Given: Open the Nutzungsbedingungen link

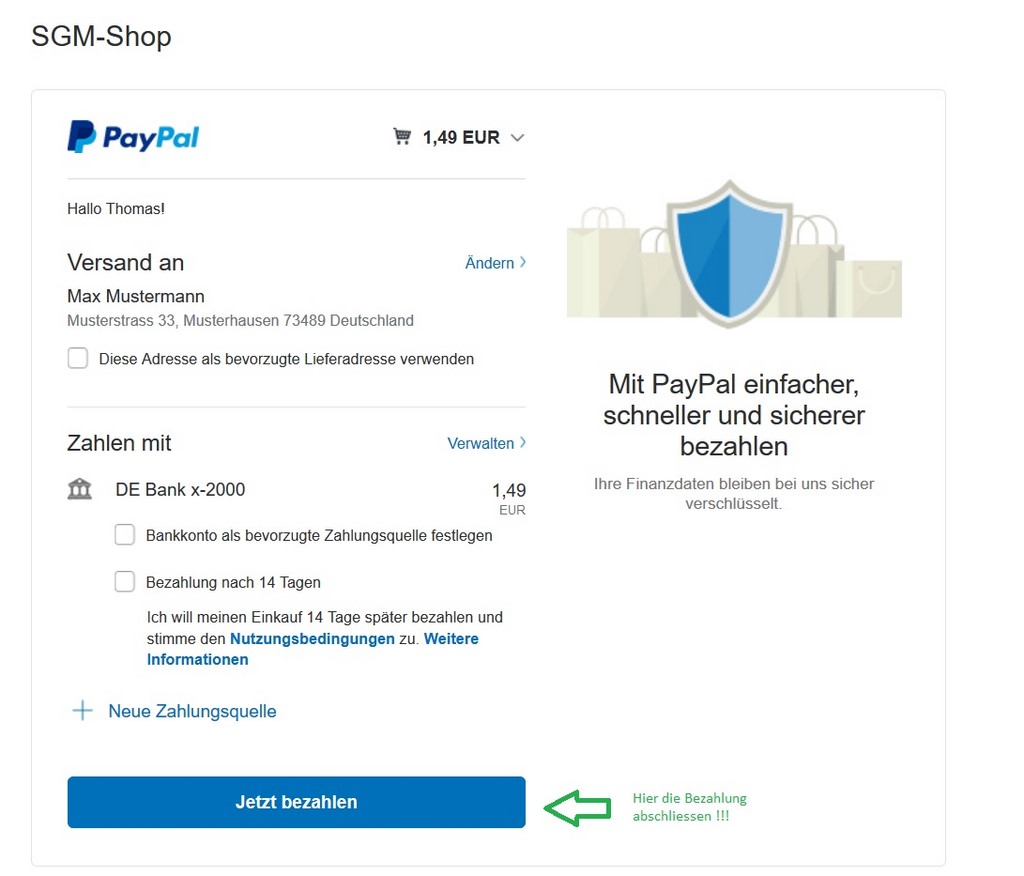Looking at the screenshot, I should pyautogui.click(x=312, y=638).
